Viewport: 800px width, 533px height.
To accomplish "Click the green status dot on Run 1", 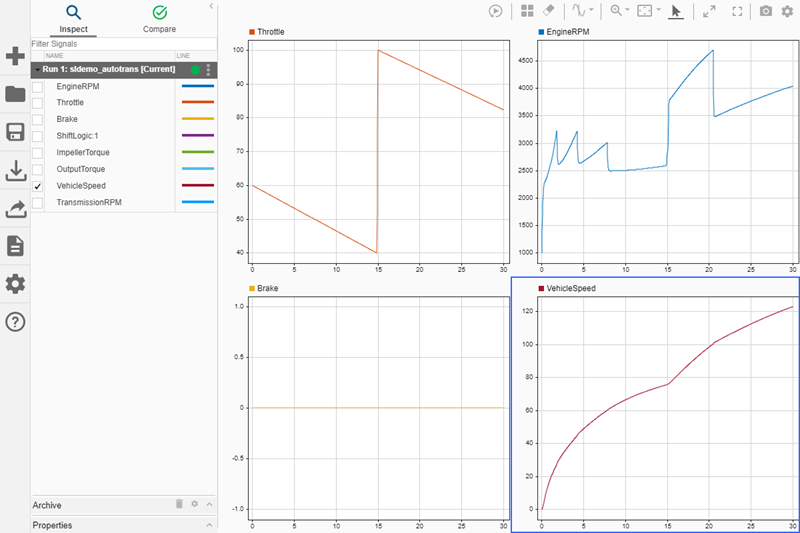I will 195,69.
